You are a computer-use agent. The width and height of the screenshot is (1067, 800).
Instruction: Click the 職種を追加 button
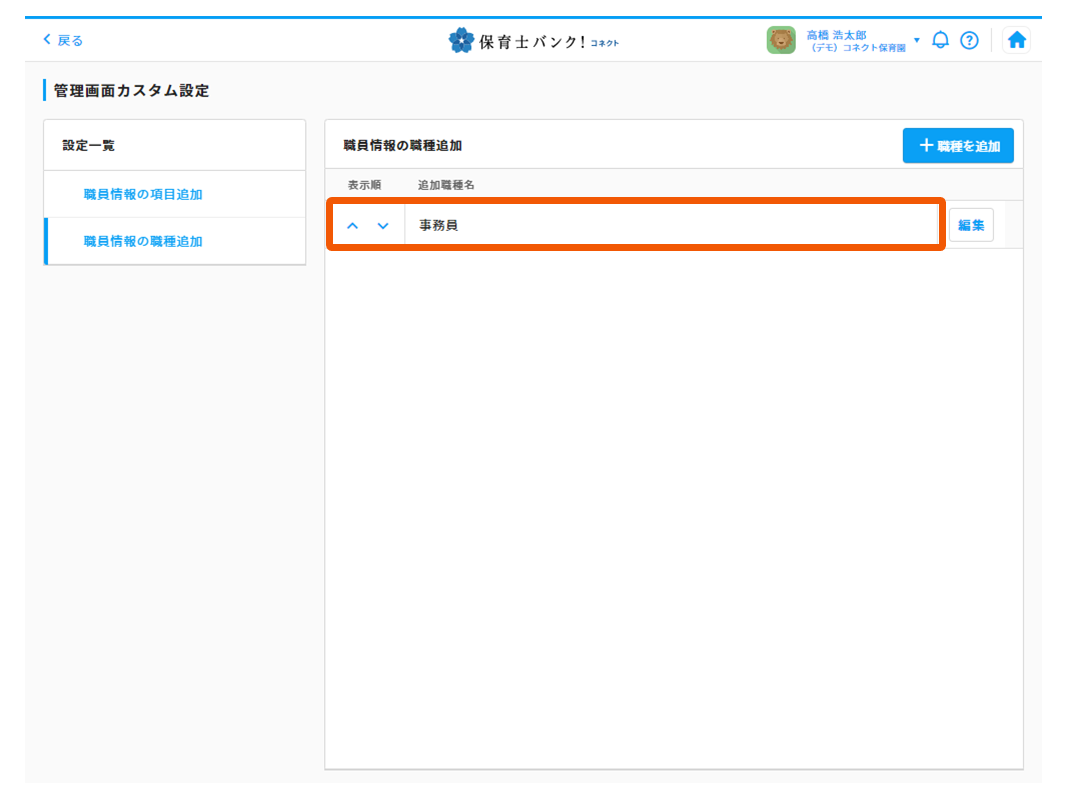957,145
